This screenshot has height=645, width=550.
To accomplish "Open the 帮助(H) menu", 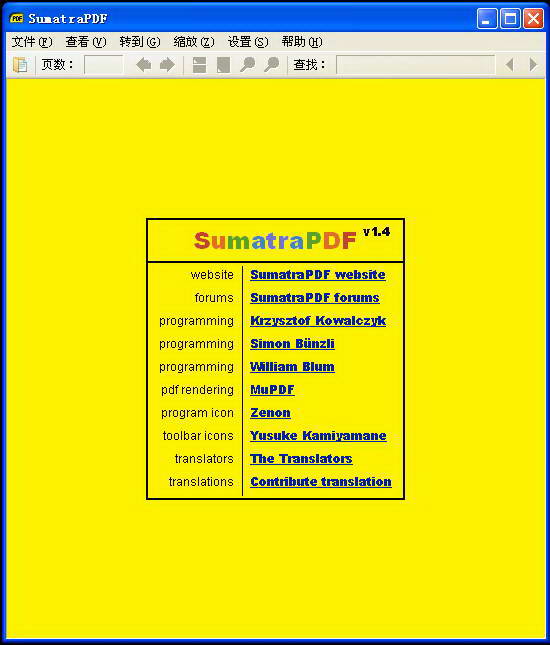I will pos(302,42).
